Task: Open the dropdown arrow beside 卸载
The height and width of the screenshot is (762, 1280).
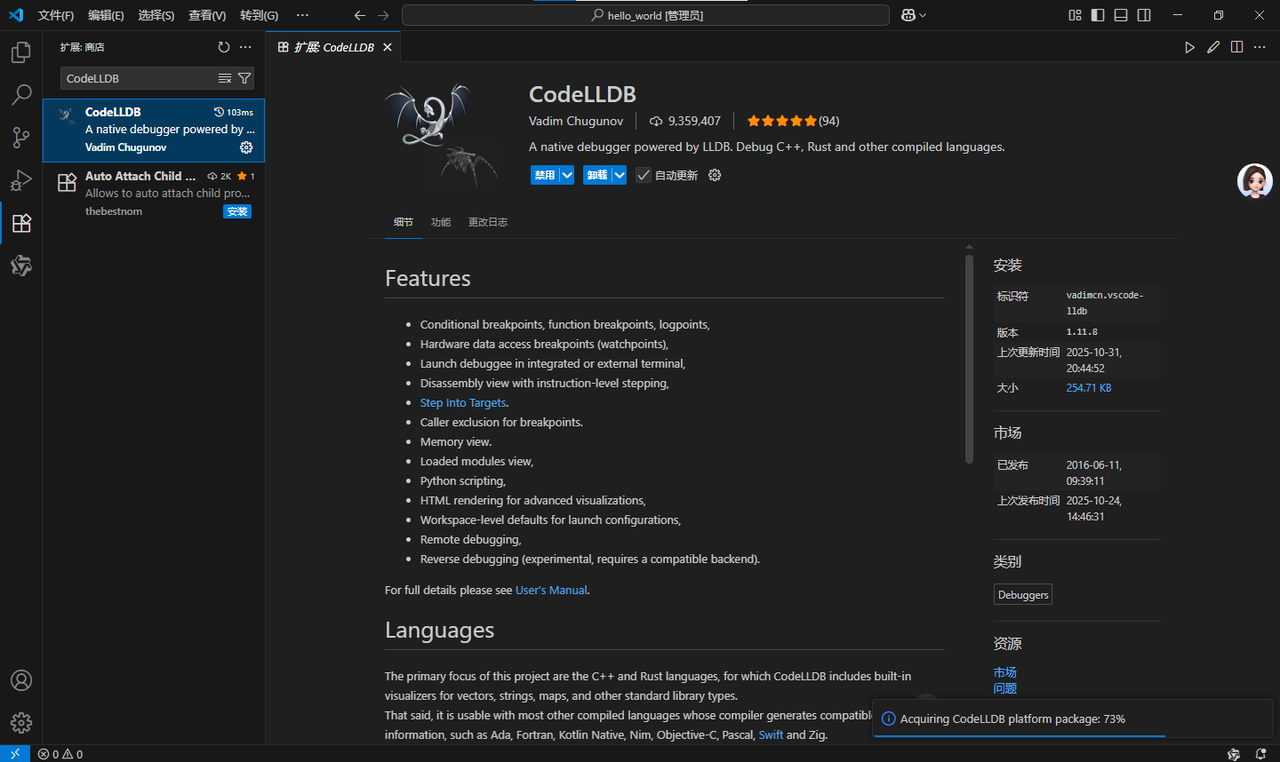Action: pyautogui.click(x=619, y=175)
